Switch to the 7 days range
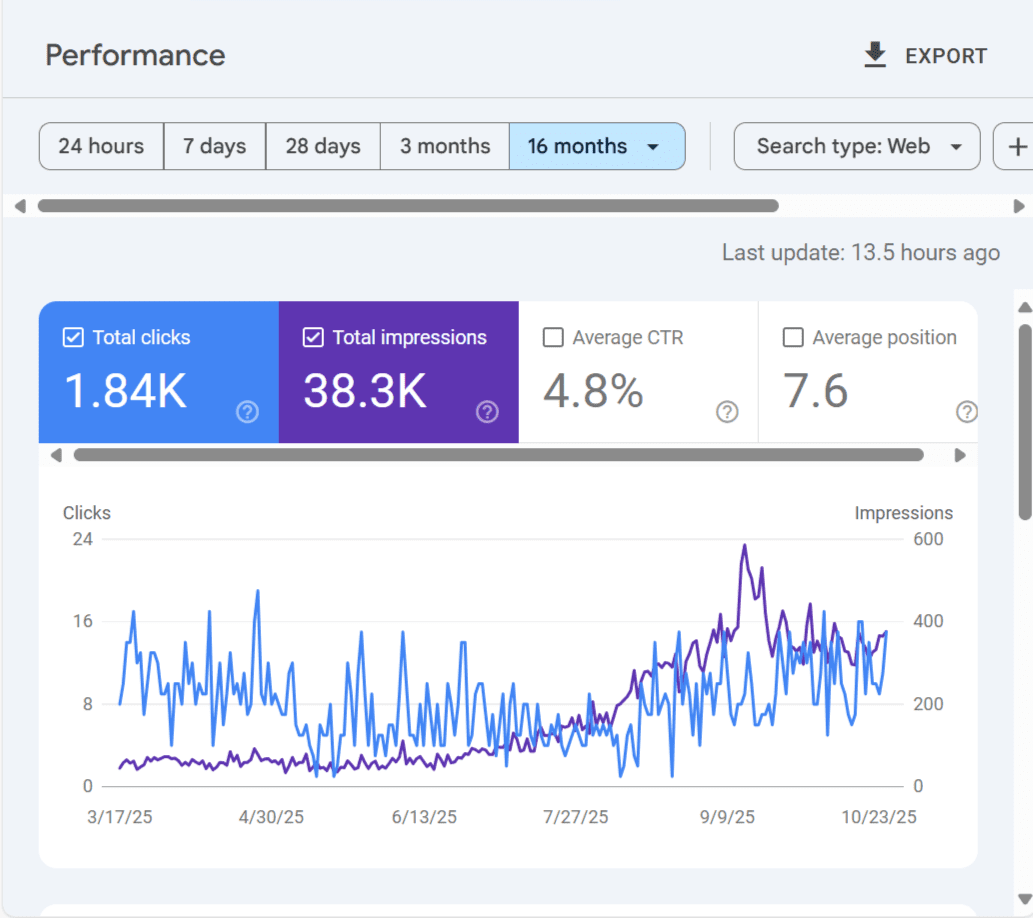Image resolution: width=1033 pixels, height=918 pixels. pos(214,147)
